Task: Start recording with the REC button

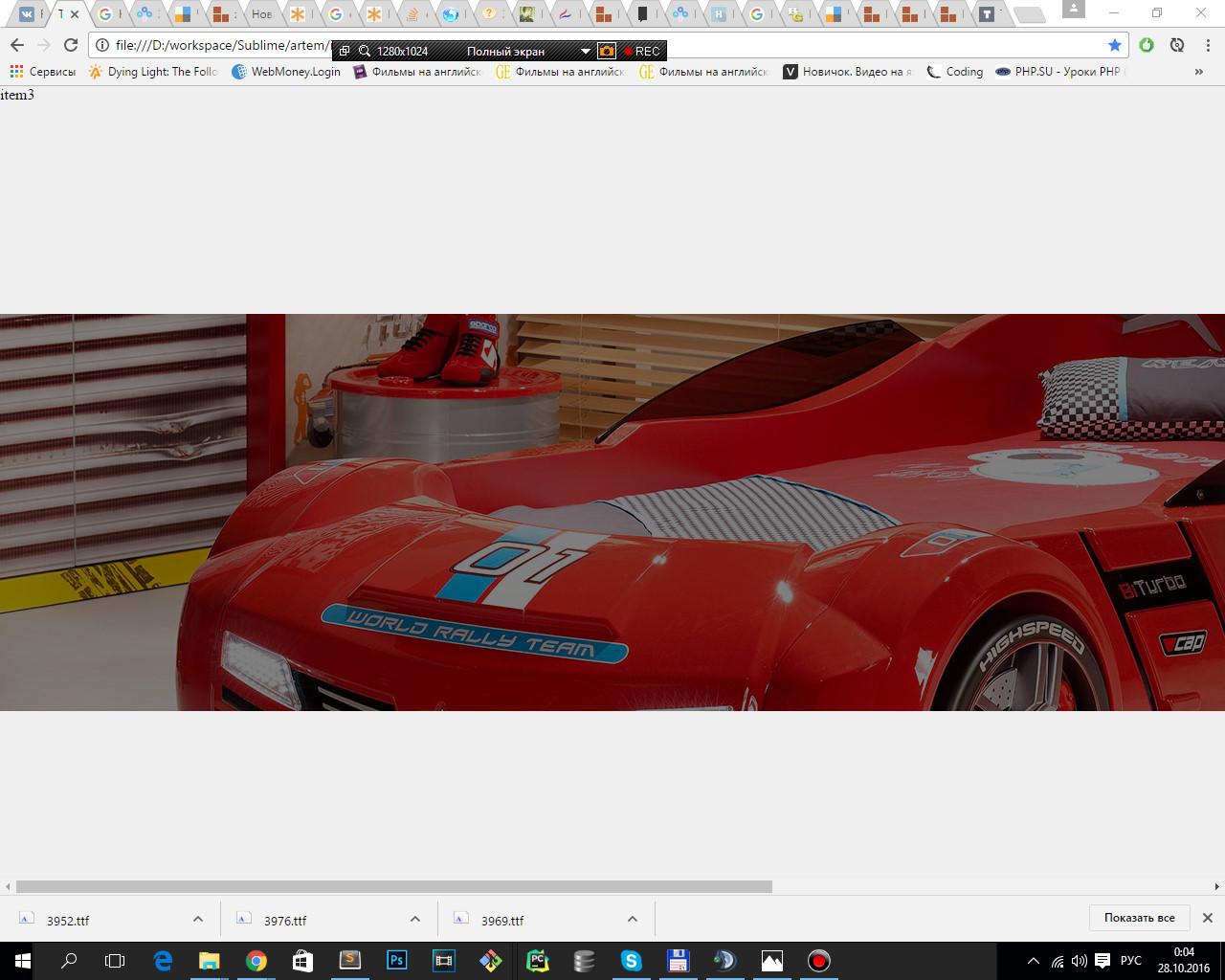Action: (x=642, y=51)
